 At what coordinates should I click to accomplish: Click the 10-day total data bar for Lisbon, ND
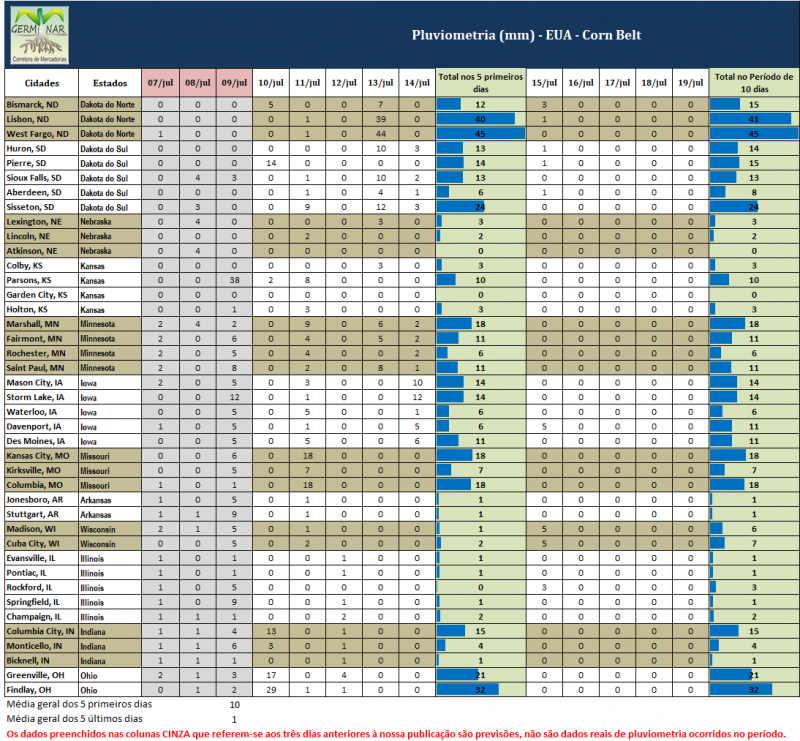click(750, 119)
